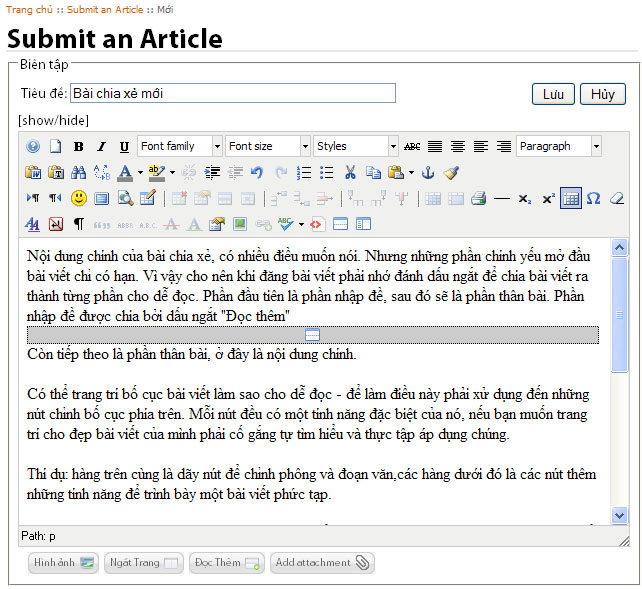Click the cut scissors icon
642x589 pixels.
point(350,172)
